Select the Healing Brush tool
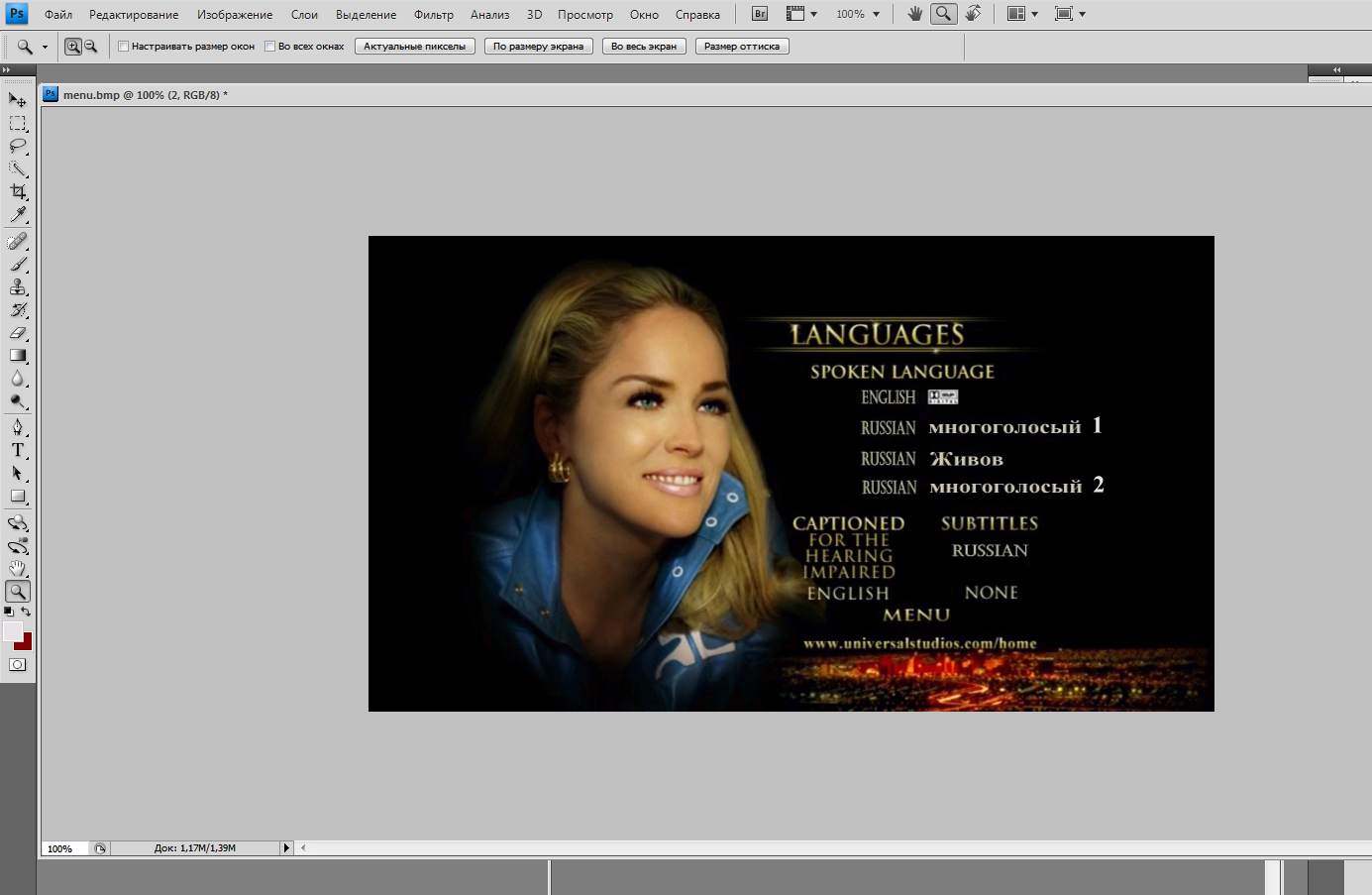This screenshot has width=1372, height=895. (18, 242)
